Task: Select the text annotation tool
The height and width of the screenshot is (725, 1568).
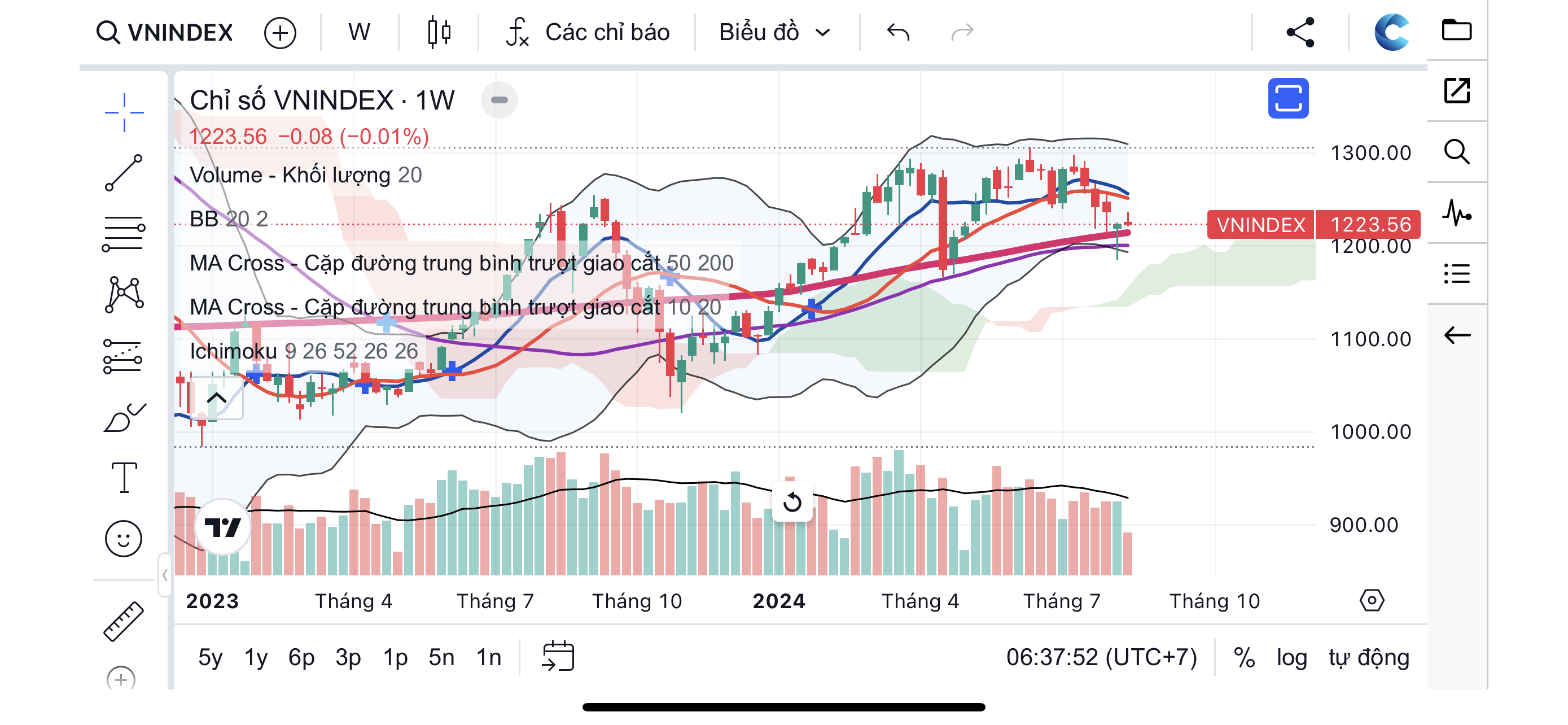Action: (x=124, y=477)
